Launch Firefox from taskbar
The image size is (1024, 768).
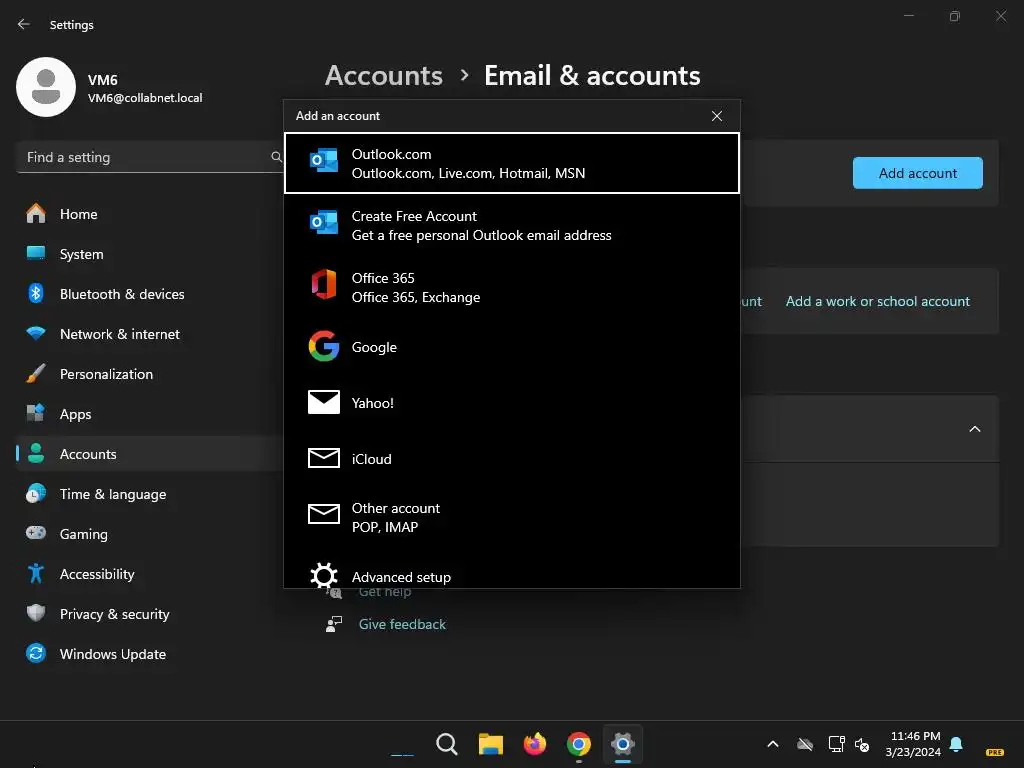pyautogui.click(x=535, y=744)
